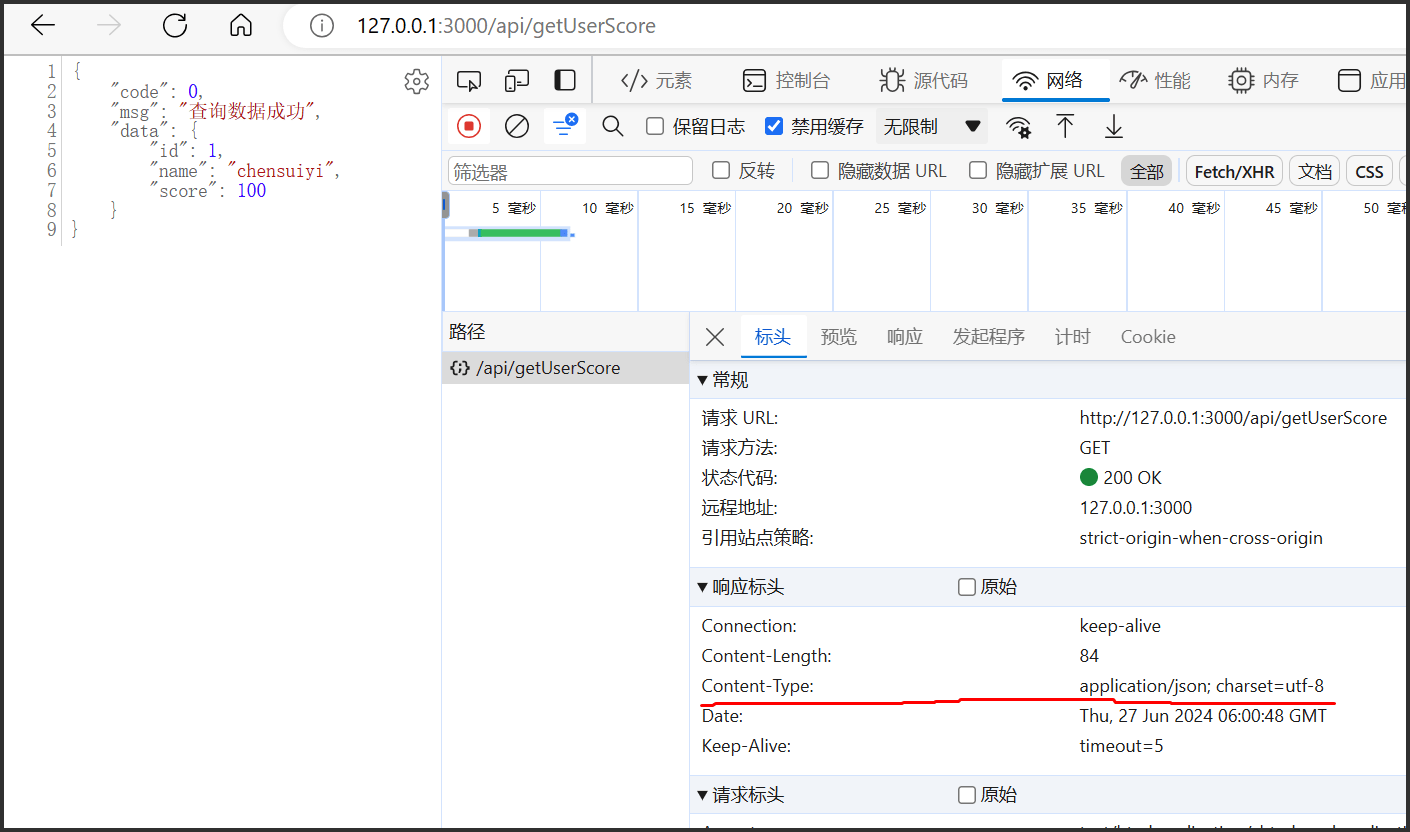Check 隐藏数据 URL option
The width and height of the screenshot is (1410, 832).
820,170
